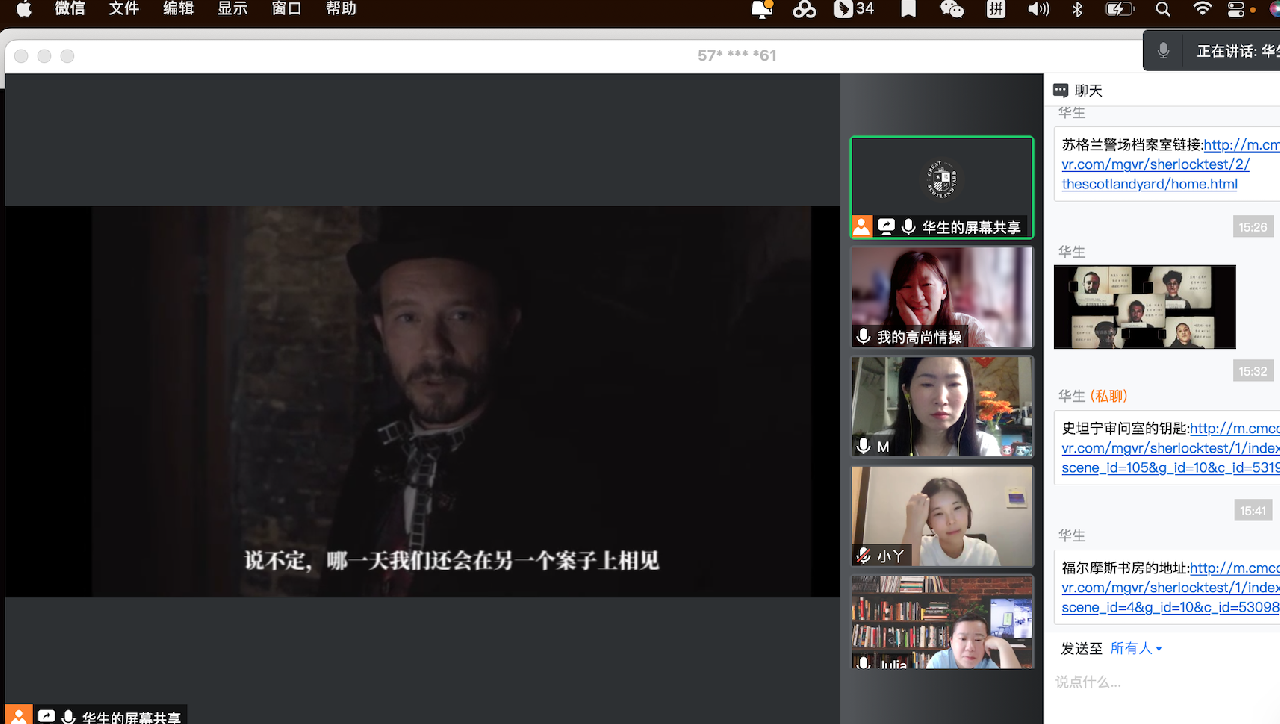
Task: Open the 窗口 menu
Action: [x=286, y=9]
